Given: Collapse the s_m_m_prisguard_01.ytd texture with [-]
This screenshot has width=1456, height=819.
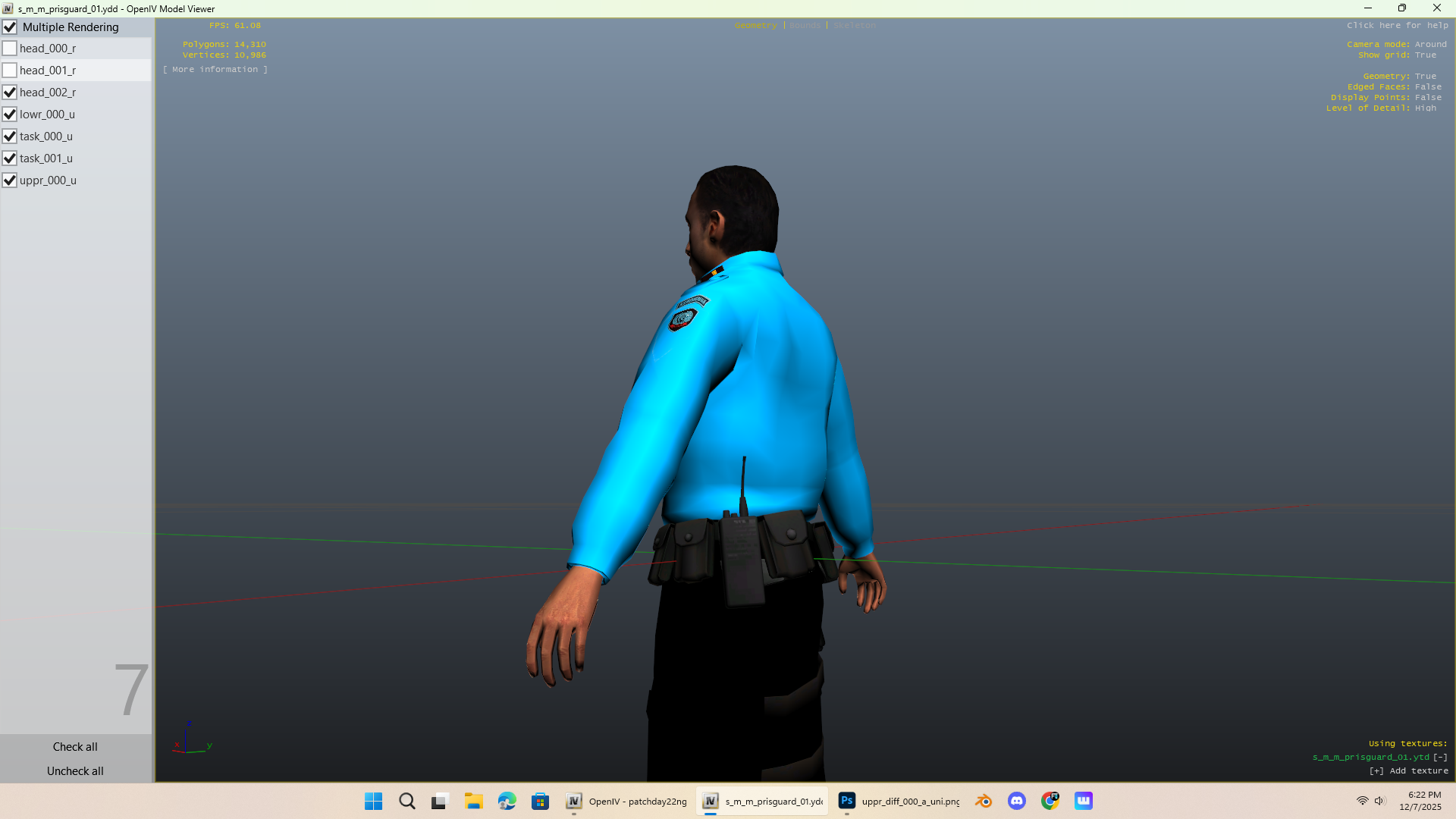Looking at the screenshot, I should pyautogui.click(x=1440, y=757).
